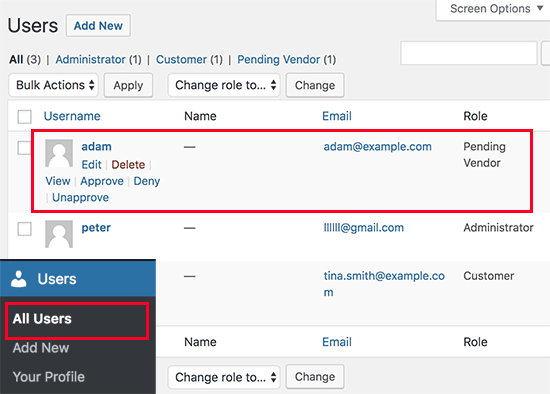Click the Users person icon in sidebar
Image resolution: width=550 pixels, height=394 pixels.
click(19, 279)
